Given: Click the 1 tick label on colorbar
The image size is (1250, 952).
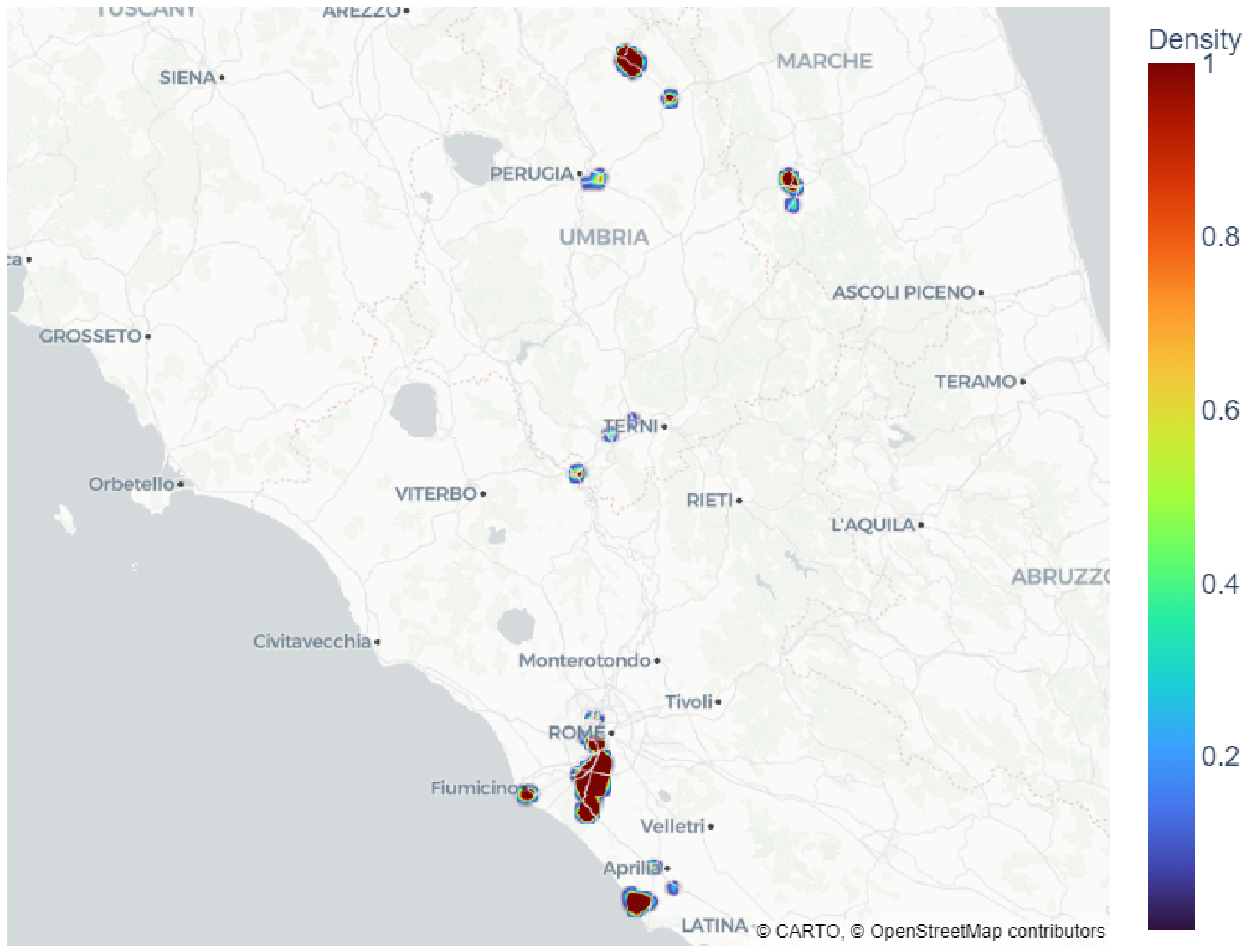Looking at the screenshot, I should coord(1208,64).
